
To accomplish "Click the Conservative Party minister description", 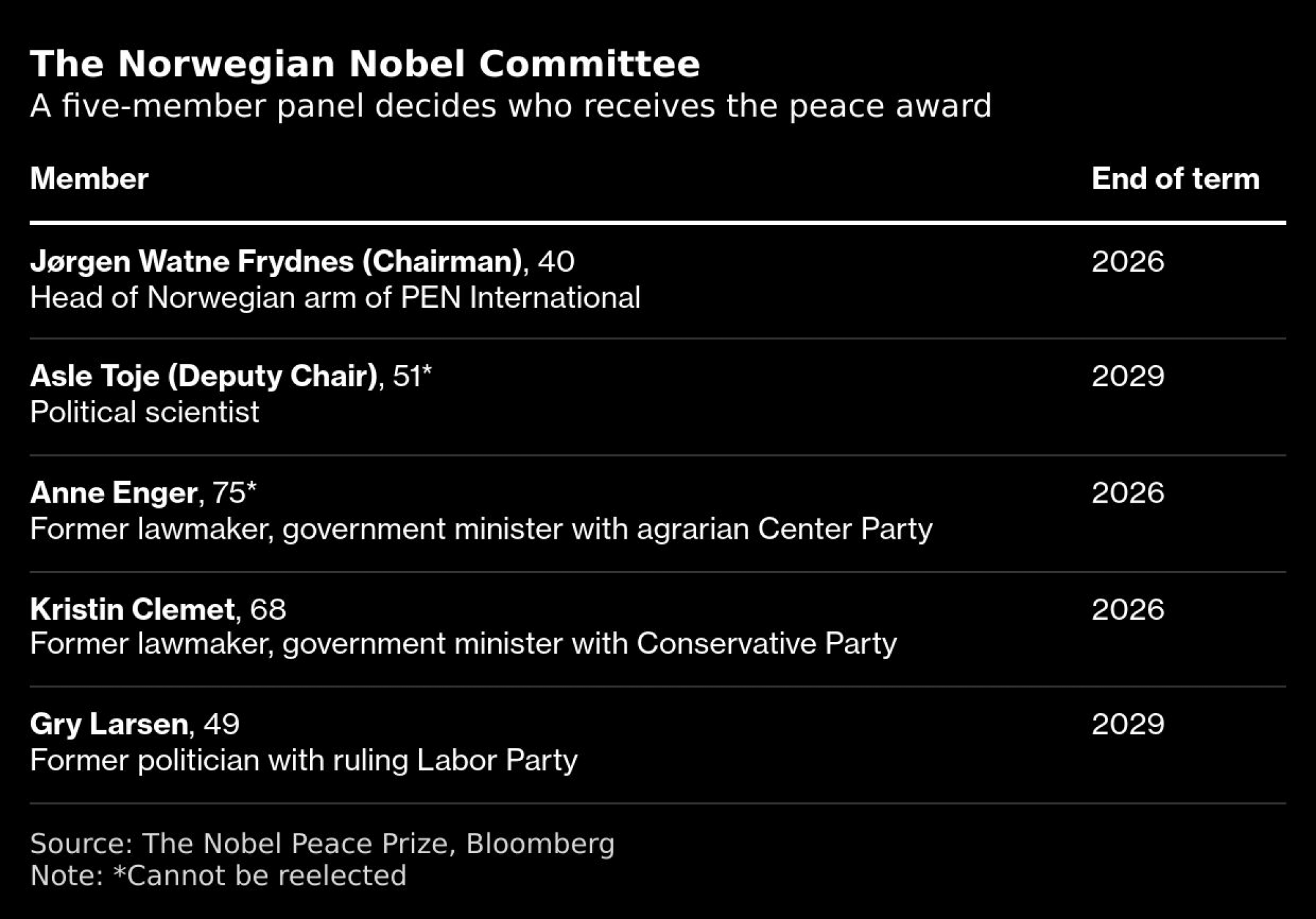I will tap(463, 643).
